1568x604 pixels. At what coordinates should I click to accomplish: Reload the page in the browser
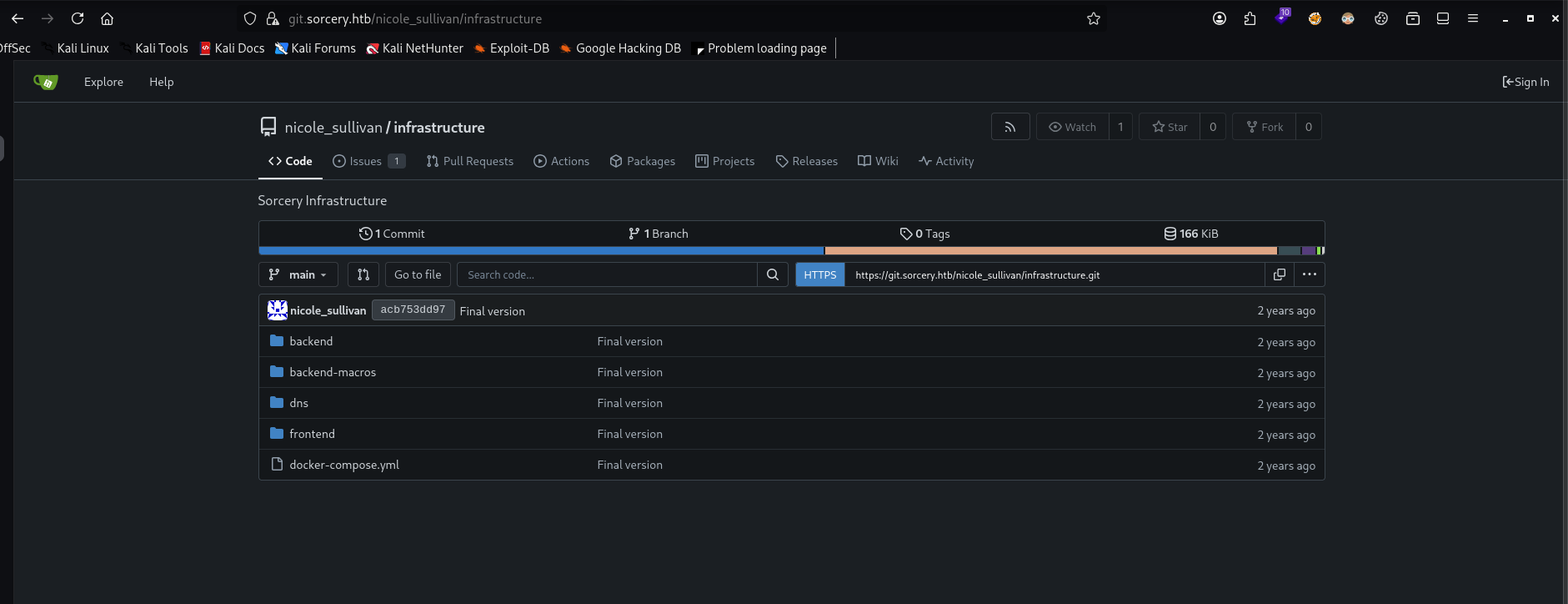(x=78, y=18)
